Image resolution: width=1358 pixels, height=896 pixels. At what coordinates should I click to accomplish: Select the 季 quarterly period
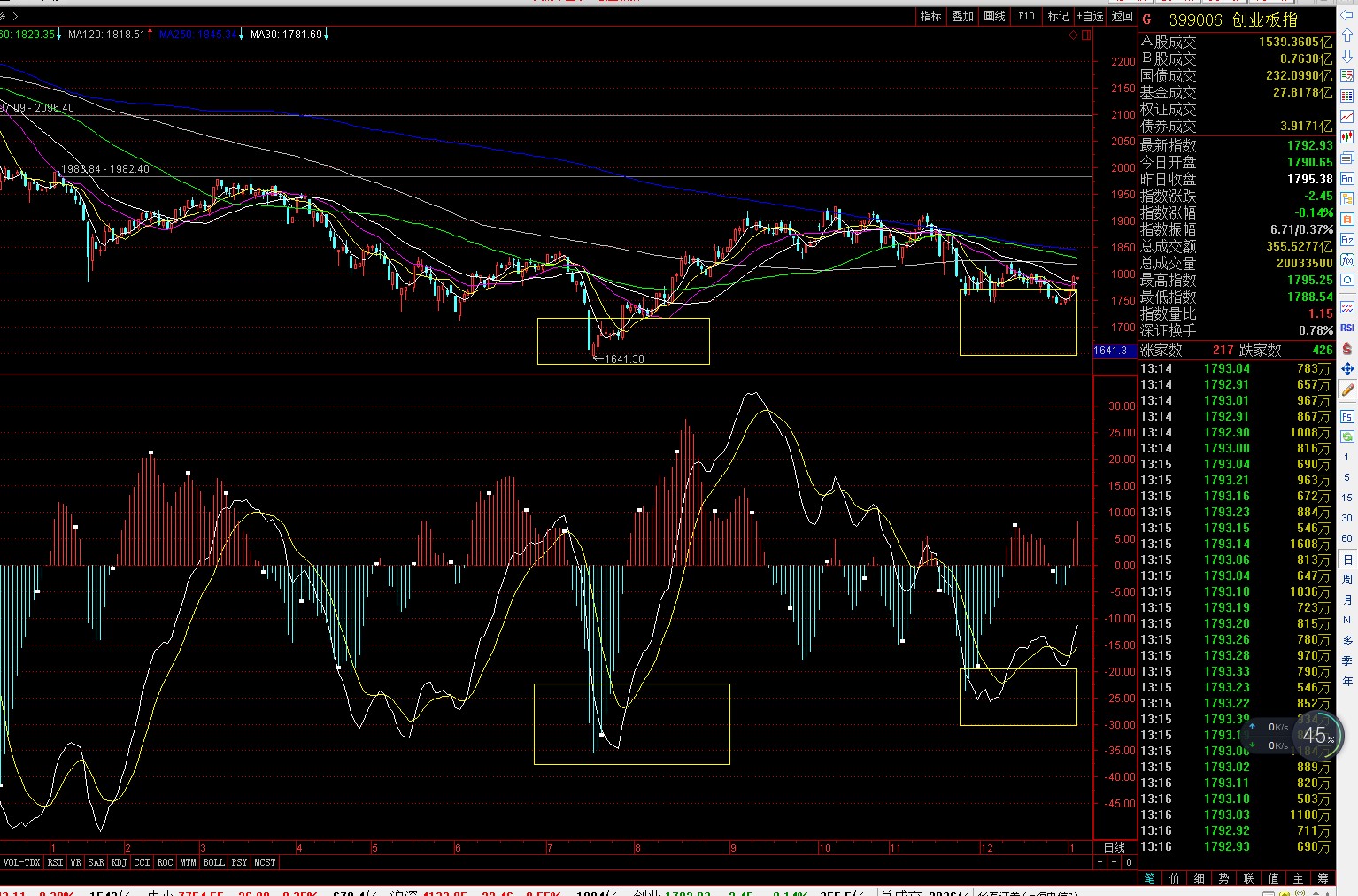click(1347, 660)
